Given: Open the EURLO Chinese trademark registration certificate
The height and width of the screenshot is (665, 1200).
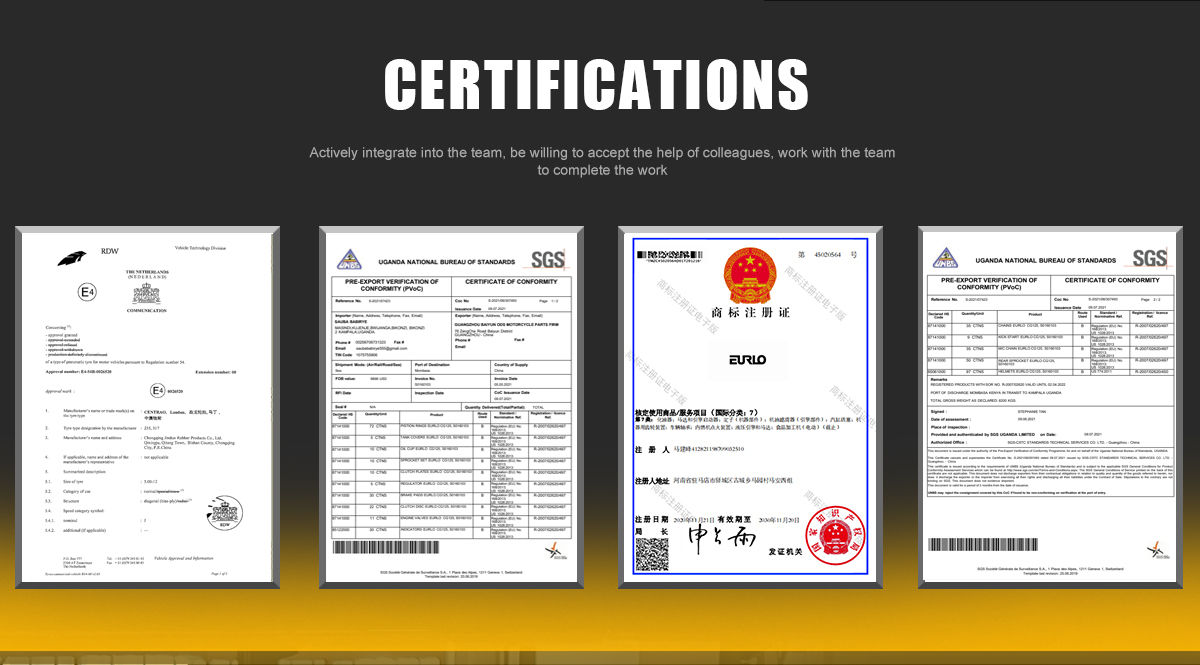Looking at the screenshot, I should tap(750, 409).
